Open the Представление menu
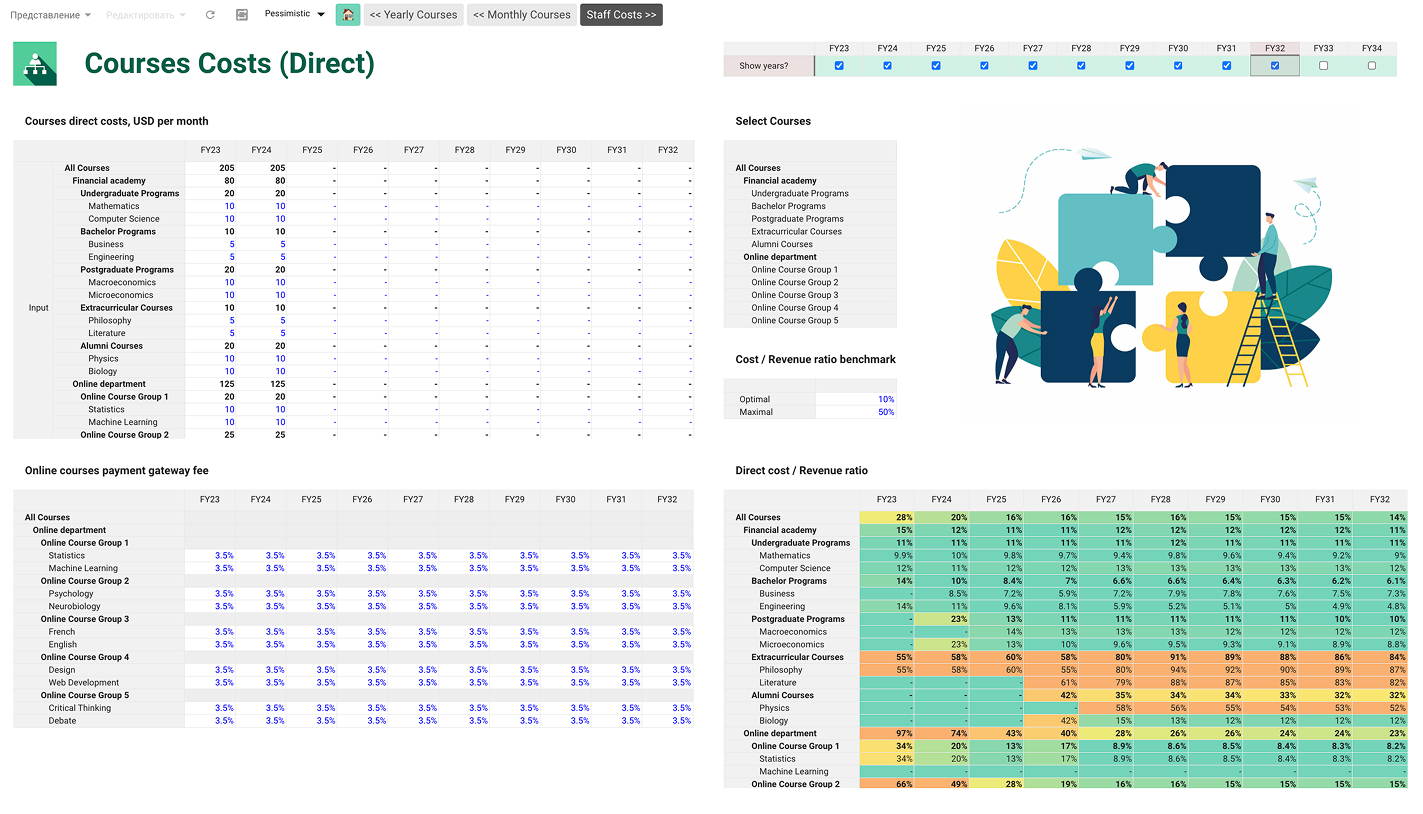This screenshot has height=814, width=1423. [51, 15]
